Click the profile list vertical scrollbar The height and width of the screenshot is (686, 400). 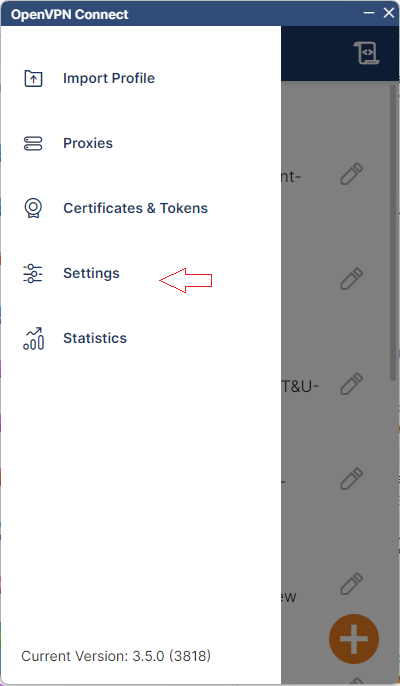click(393, 233)
